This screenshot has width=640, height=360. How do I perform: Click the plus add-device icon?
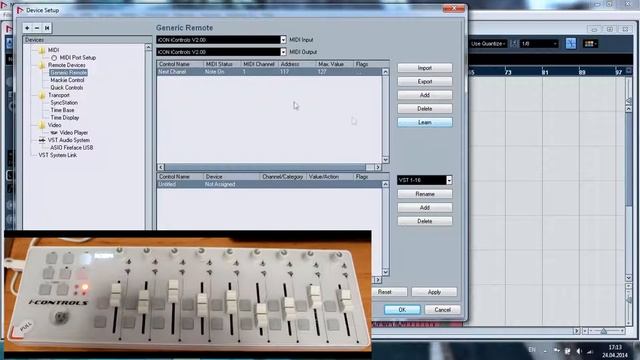click(x=27, y=28)
